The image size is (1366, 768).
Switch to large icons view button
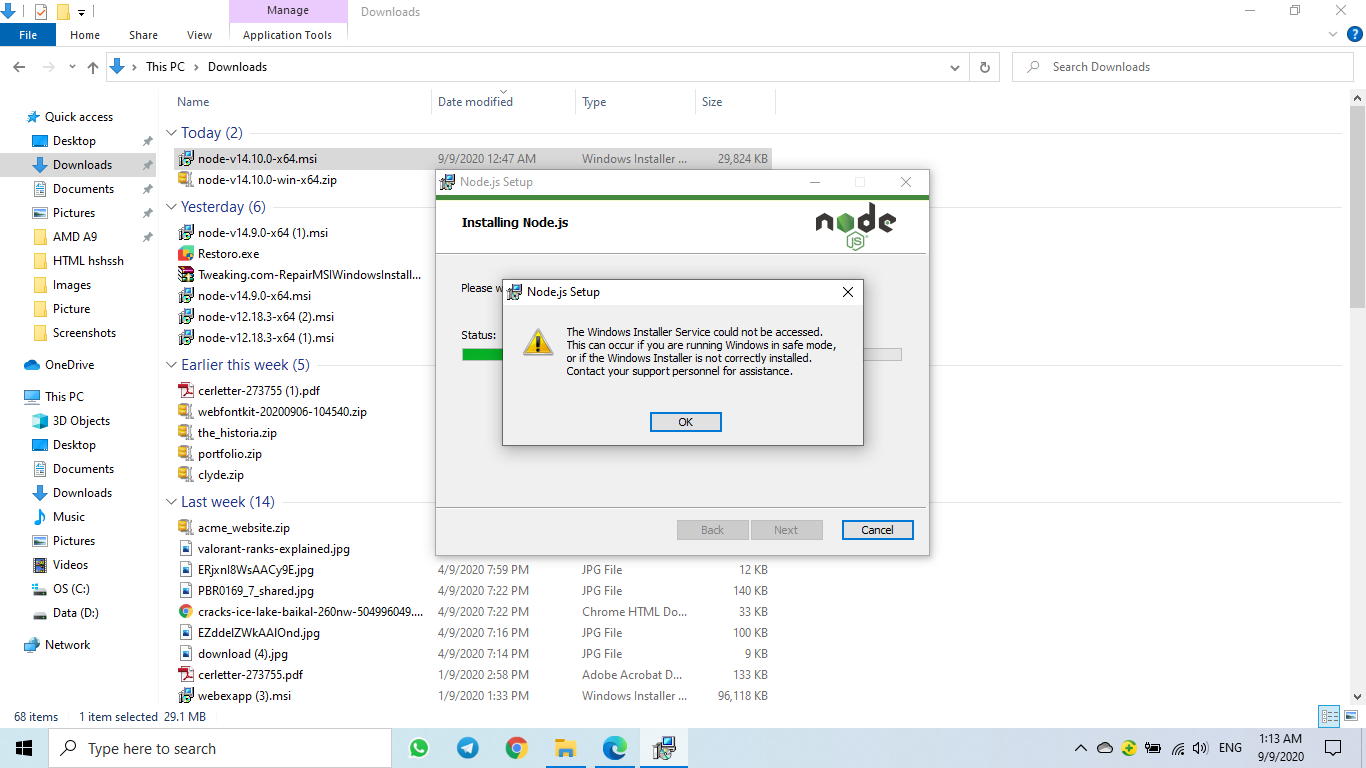pyautogui.click(x=1350, y=716)
